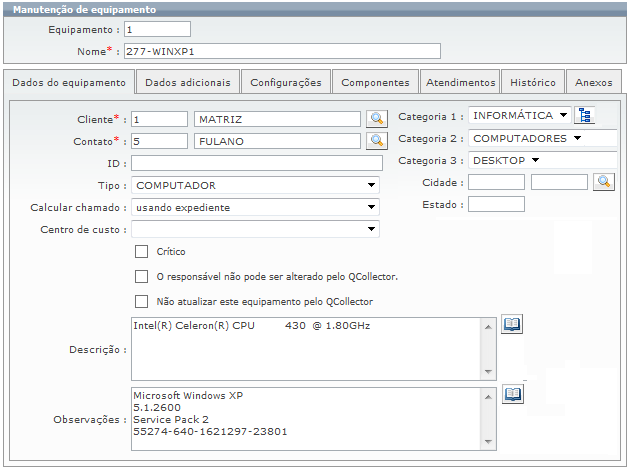Open Categoria 3 DESKTOP dropdown
Viewport: 630px width, 470px height.
(542, 160)
